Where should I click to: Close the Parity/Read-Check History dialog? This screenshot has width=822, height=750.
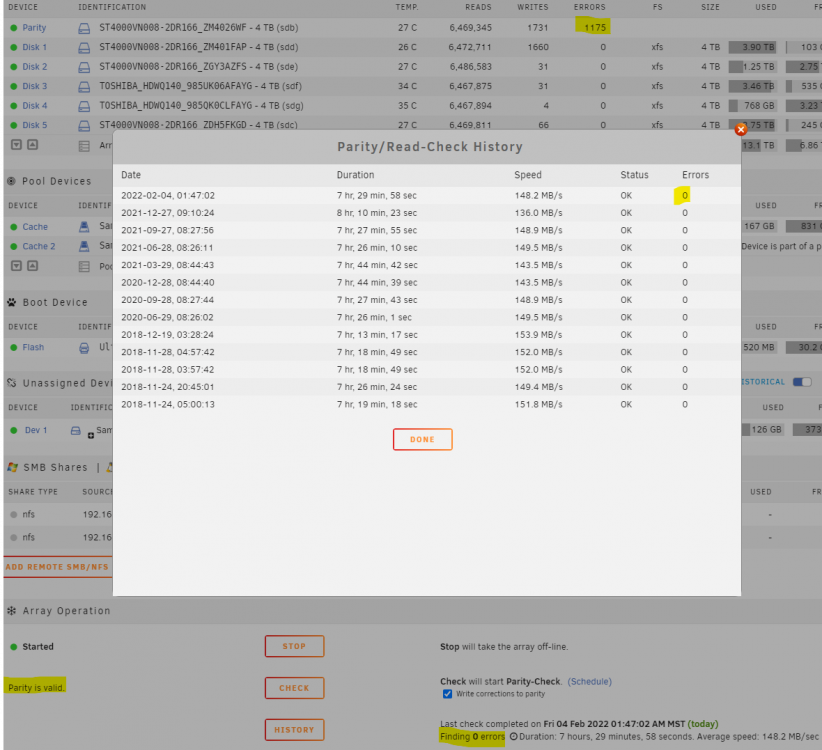(x=741, y=129)
